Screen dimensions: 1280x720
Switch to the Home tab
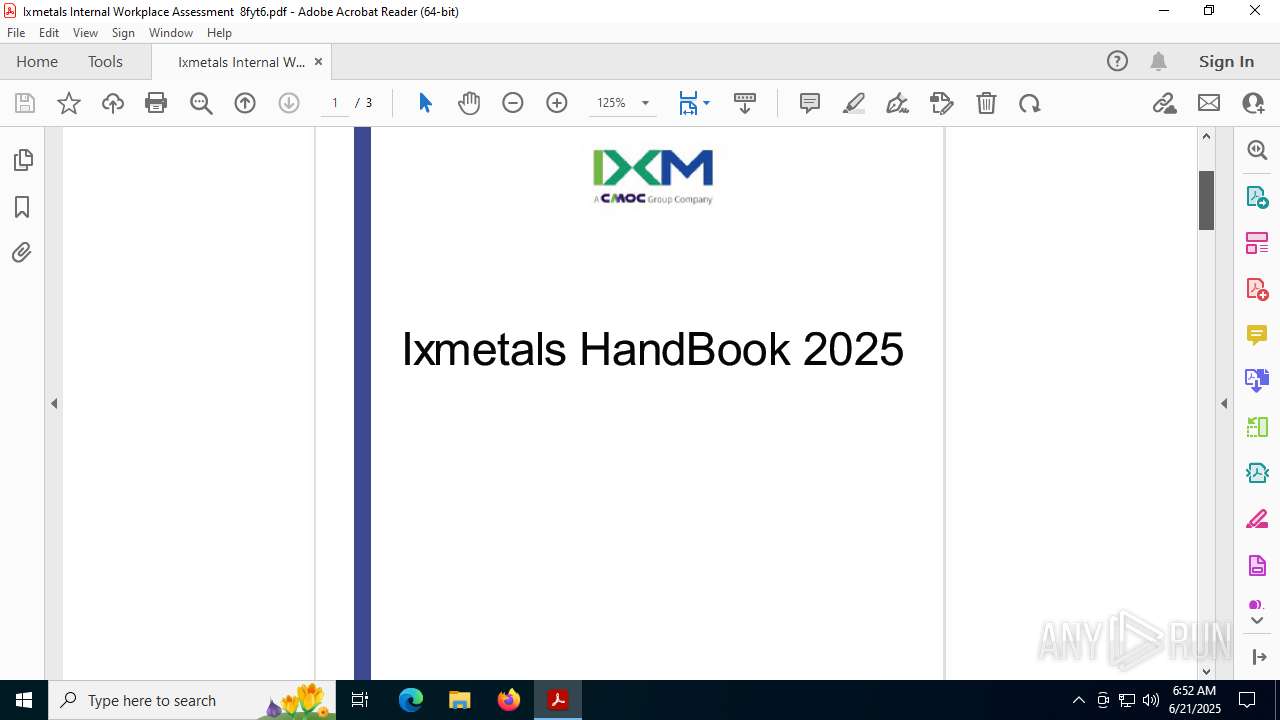tap(37, 61)
